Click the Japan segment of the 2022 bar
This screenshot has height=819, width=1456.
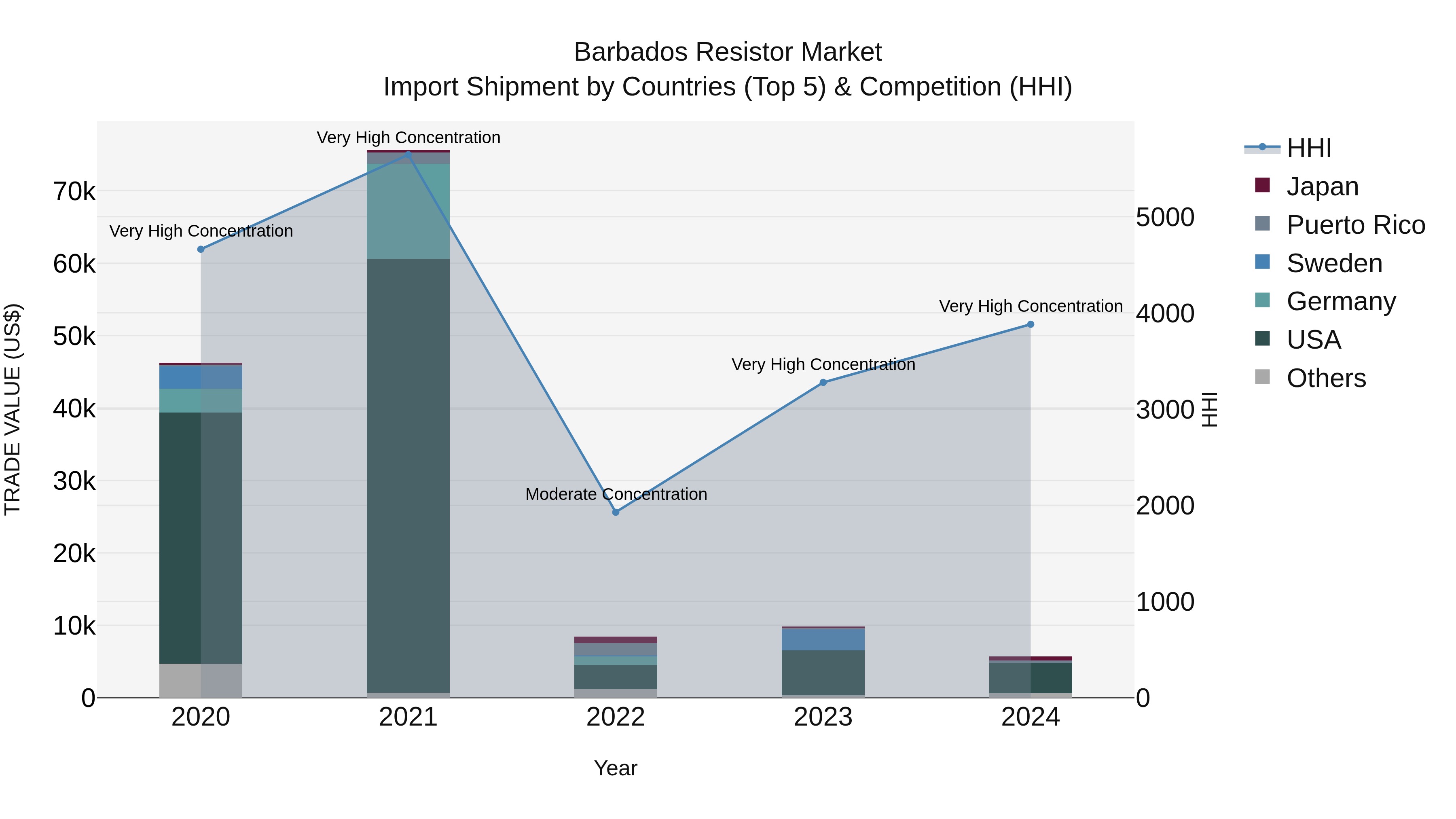[x=616, y=640]
